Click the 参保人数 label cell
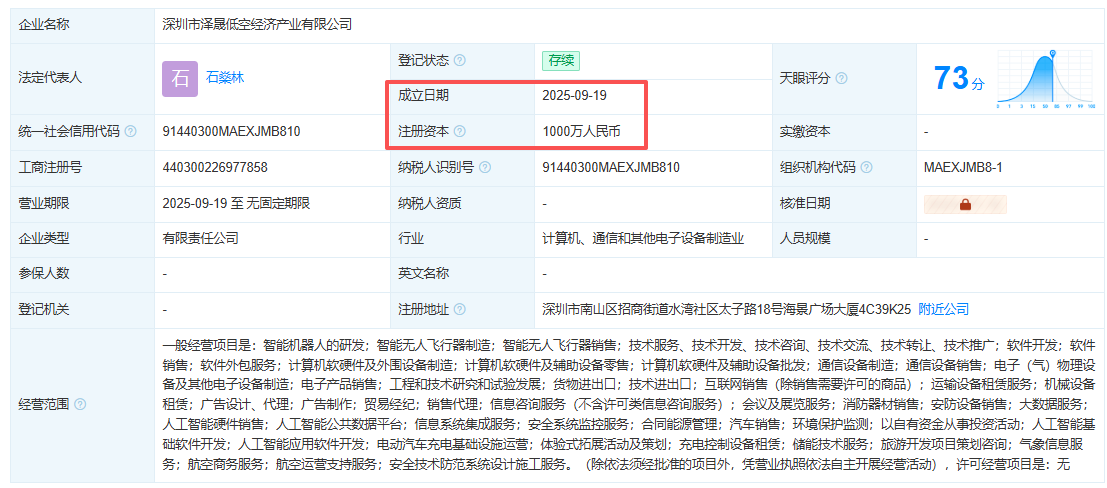 (x=83, y=274)
